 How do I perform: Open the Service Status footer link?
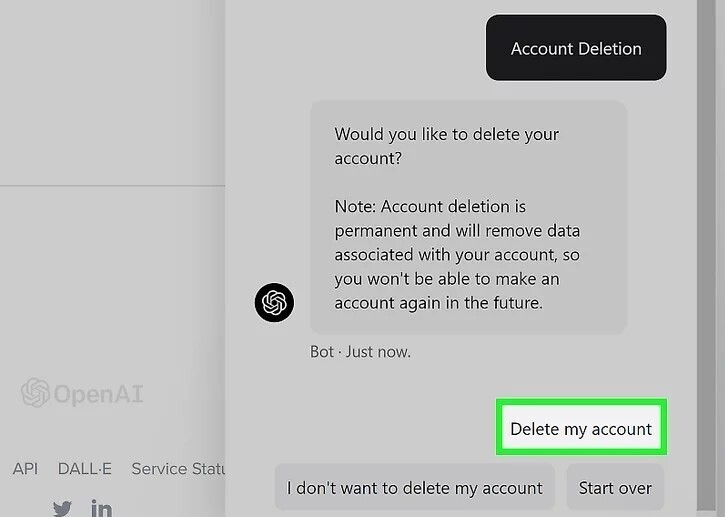178,468
